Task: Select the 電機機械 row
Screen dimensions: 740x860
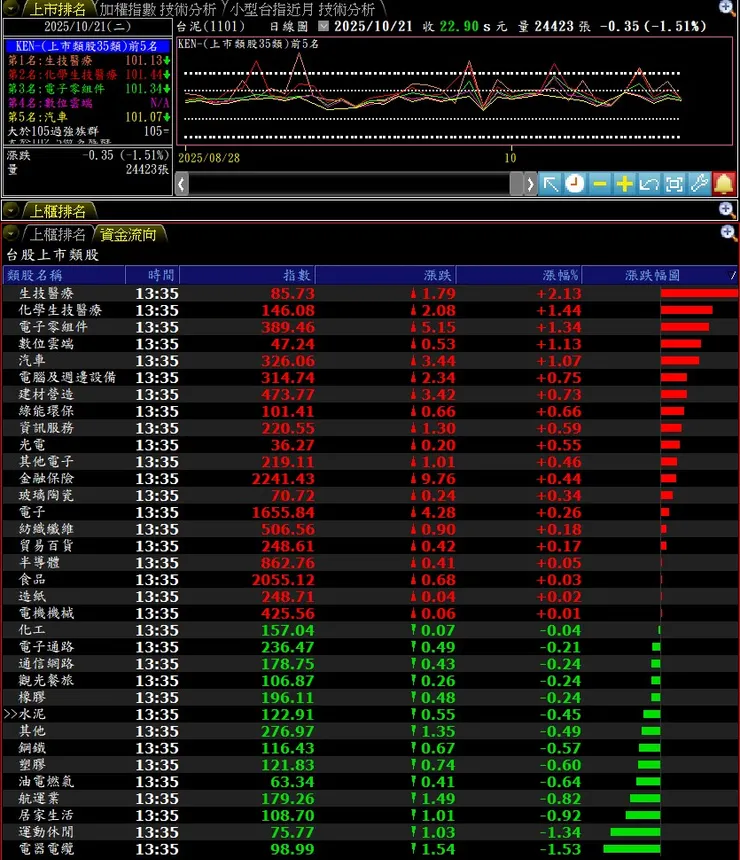Action: pyautogui.click(x=370, y=613)
